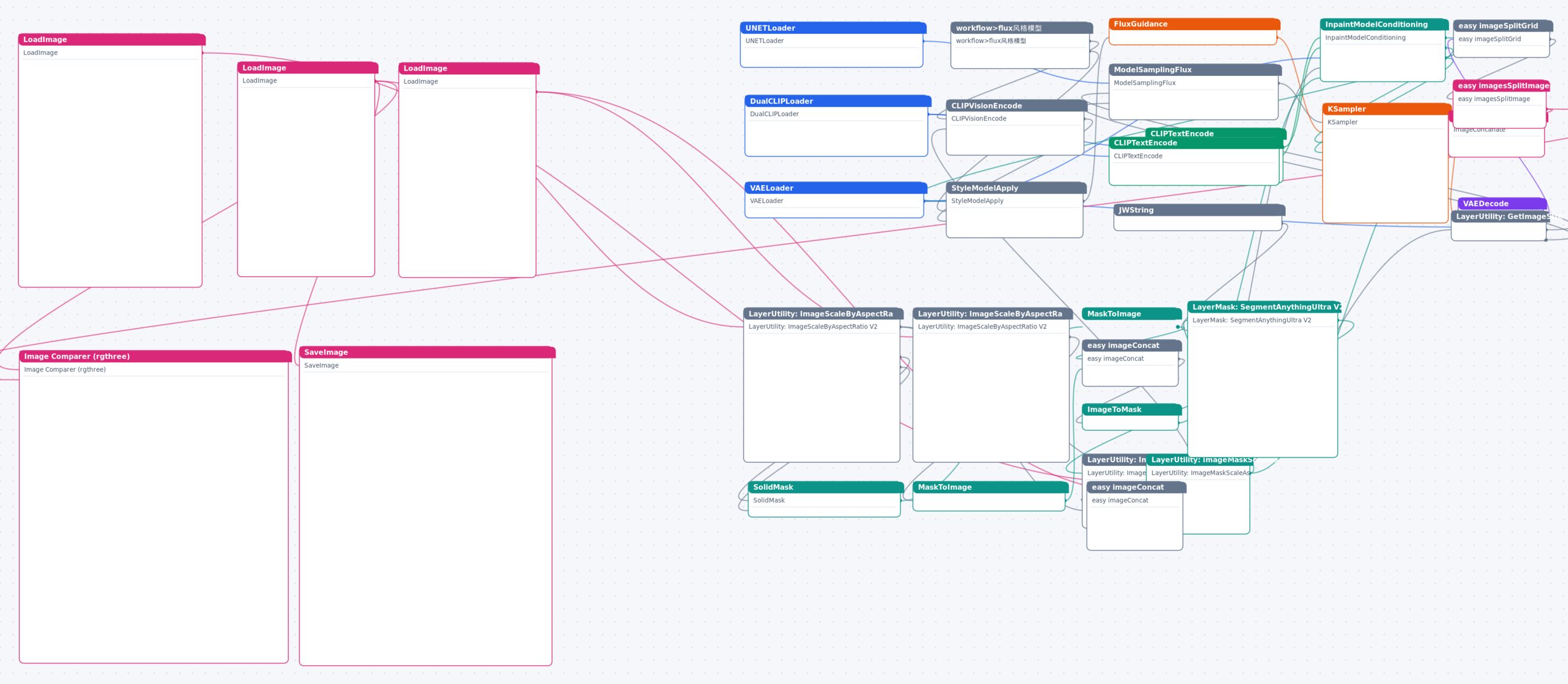The image size is (1568, 684).
Task: Click the ModelSamplingFlux node title bar
Action: pos(1195,70)
